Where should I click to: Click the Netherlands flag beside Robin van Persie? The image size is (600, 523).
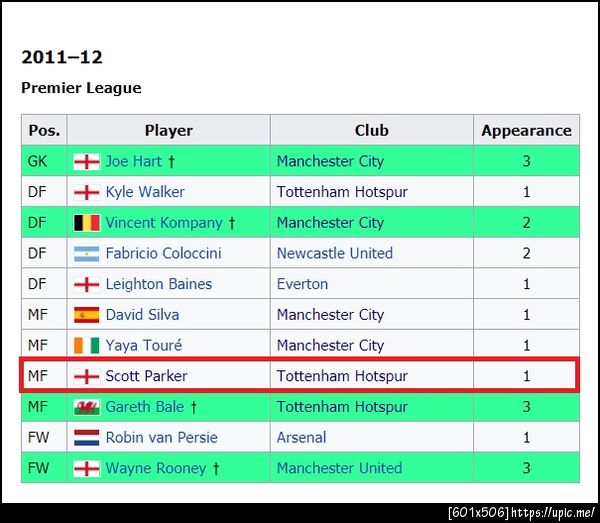[x=87, y=438]
